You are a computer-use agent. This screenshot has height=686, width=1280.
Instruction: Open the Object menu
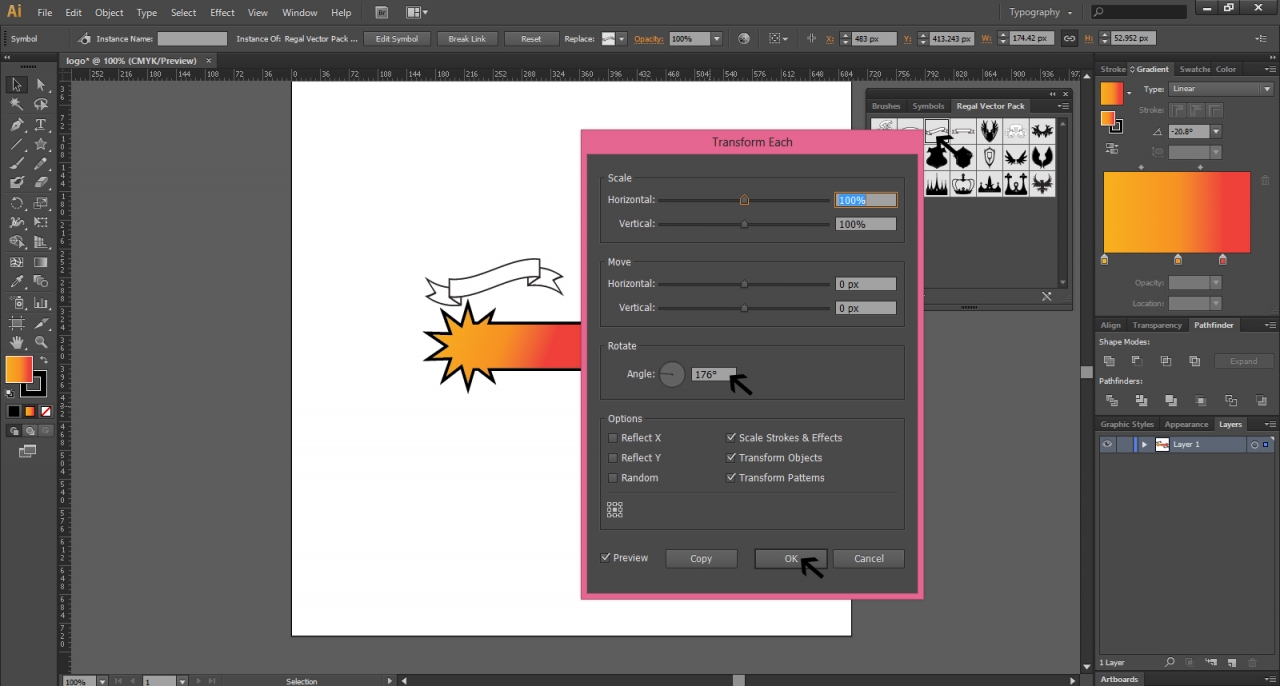[x=109, y=13]
